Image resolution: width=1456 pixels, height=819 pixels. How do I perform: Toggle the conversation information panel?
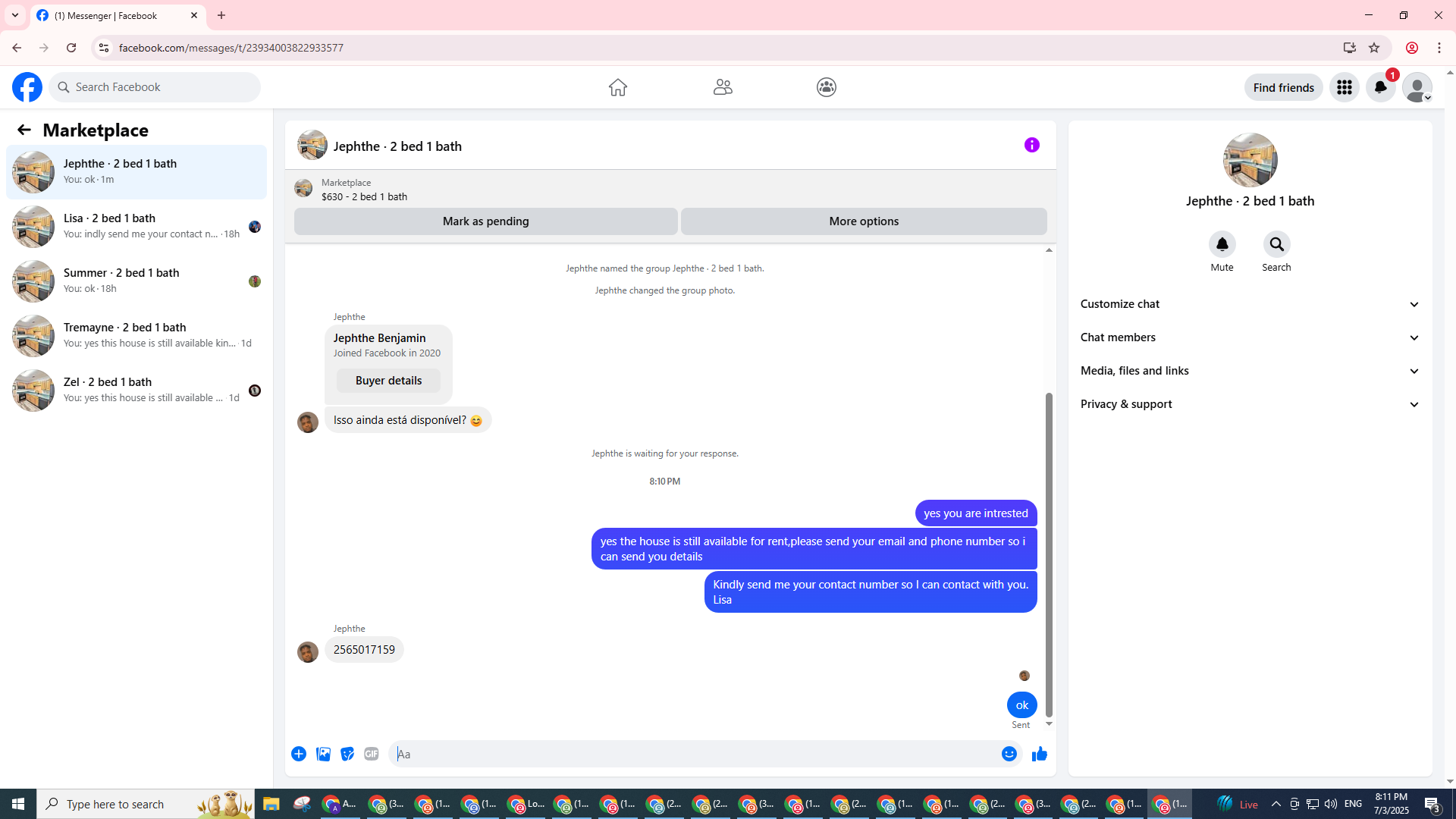point(1031,145)
